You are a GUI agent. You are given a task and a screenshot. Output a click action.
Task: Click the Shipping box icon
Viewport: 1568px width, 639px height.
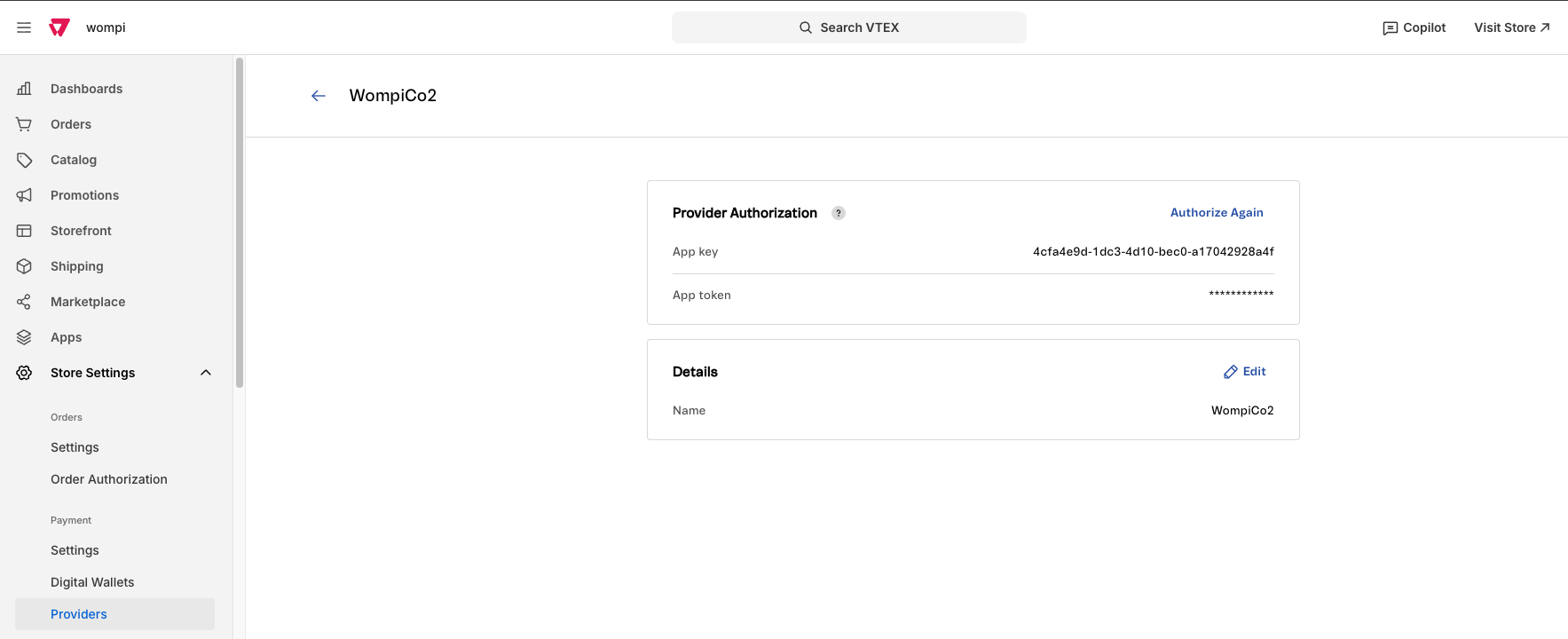pyautogui.click(x=24, y=266)
